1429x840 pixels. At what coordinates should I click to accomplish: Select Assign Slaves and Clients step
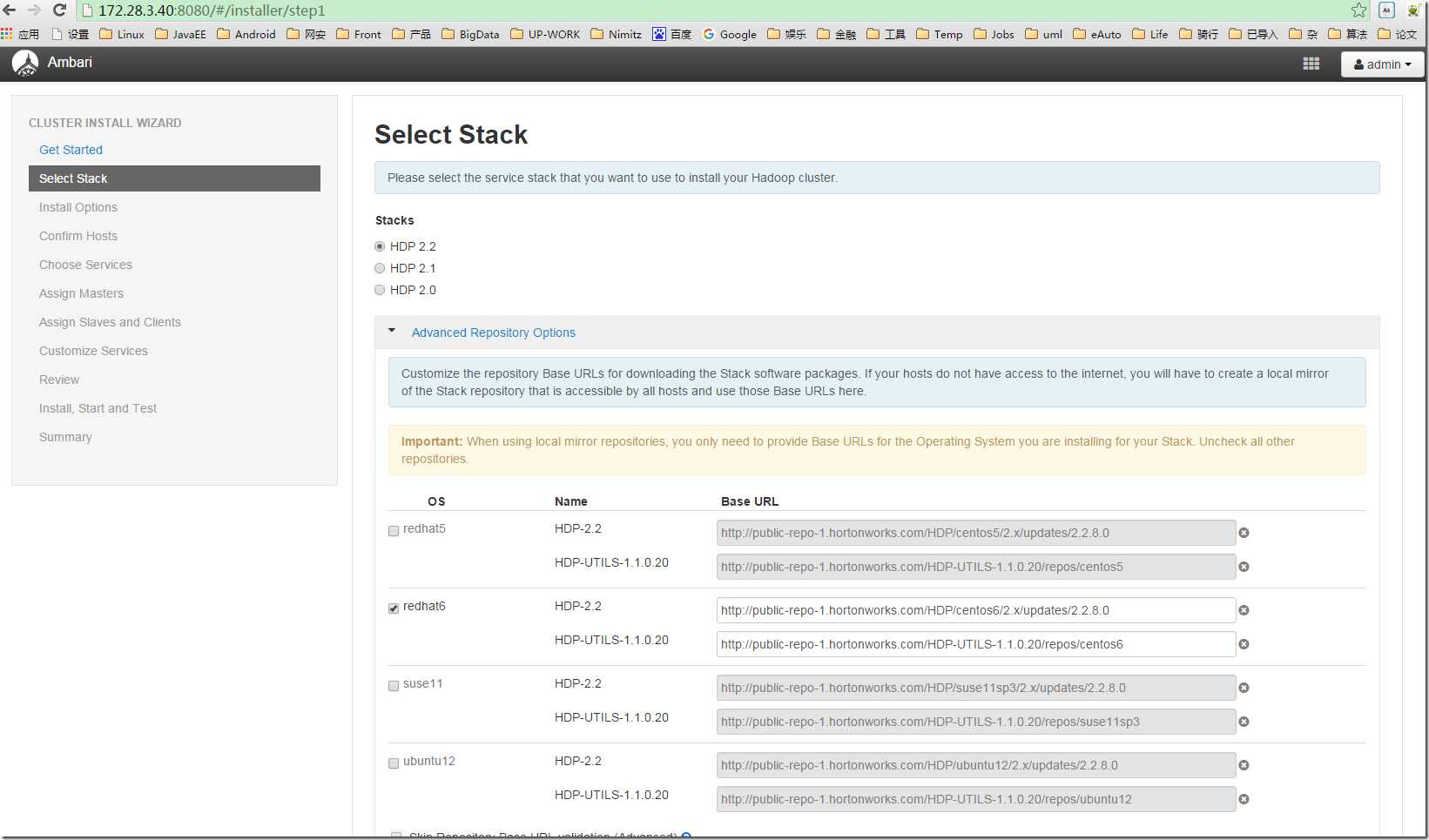110,322
